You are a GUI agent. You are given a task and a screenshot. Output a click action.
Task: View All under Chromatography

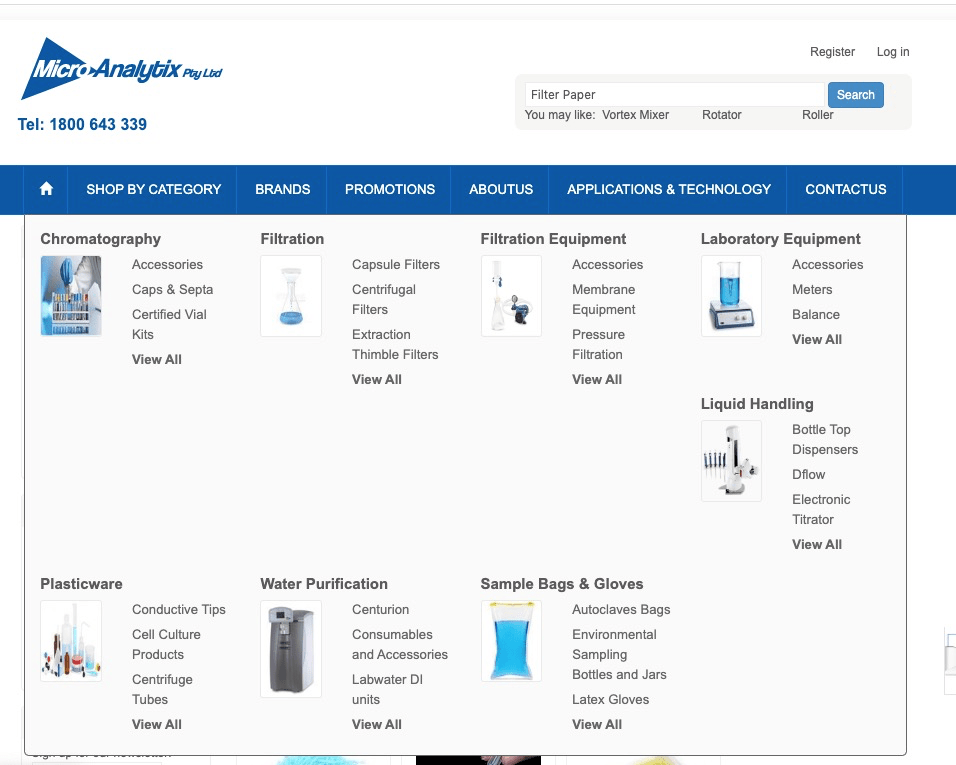tap(157, 360)
